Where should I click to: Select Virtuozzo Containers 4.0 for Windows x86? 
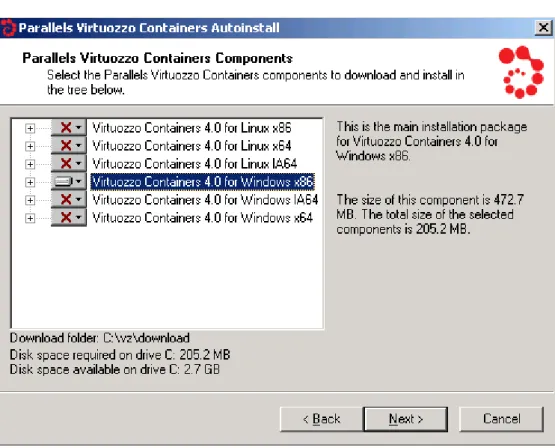click(202, 182)
